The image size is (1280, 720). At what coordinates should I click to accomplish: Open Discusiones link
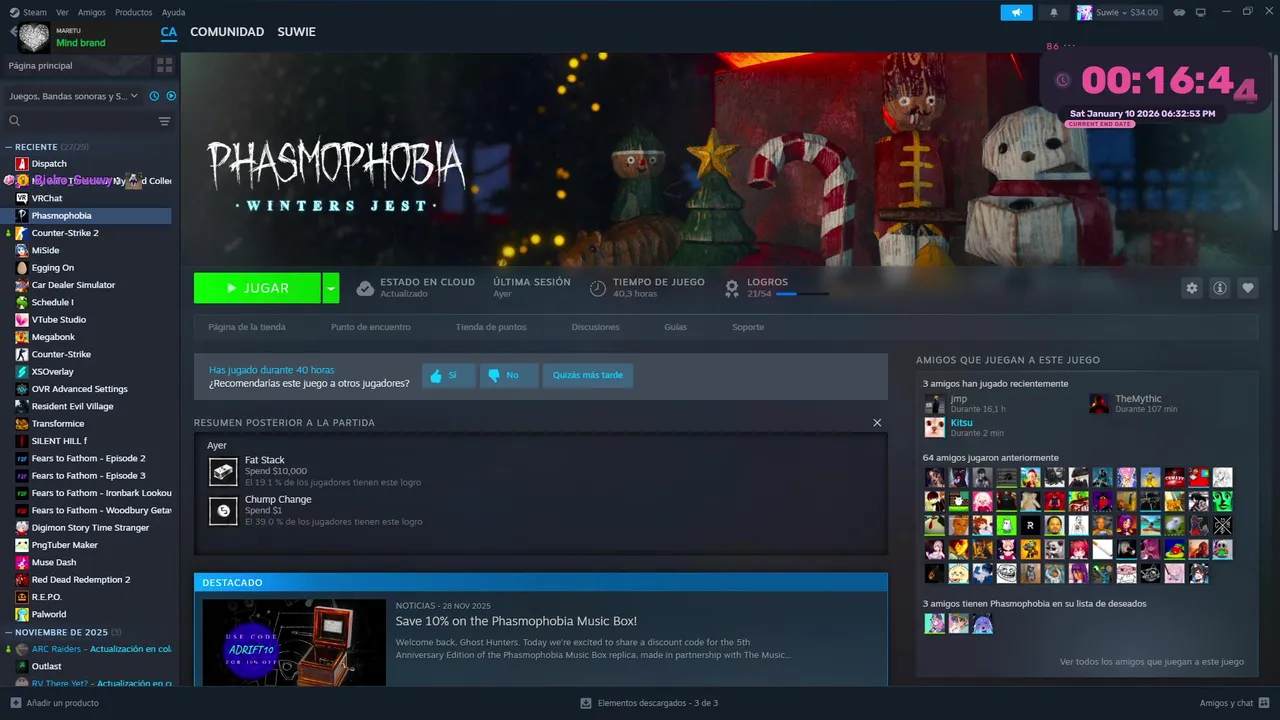pos(595,327)
